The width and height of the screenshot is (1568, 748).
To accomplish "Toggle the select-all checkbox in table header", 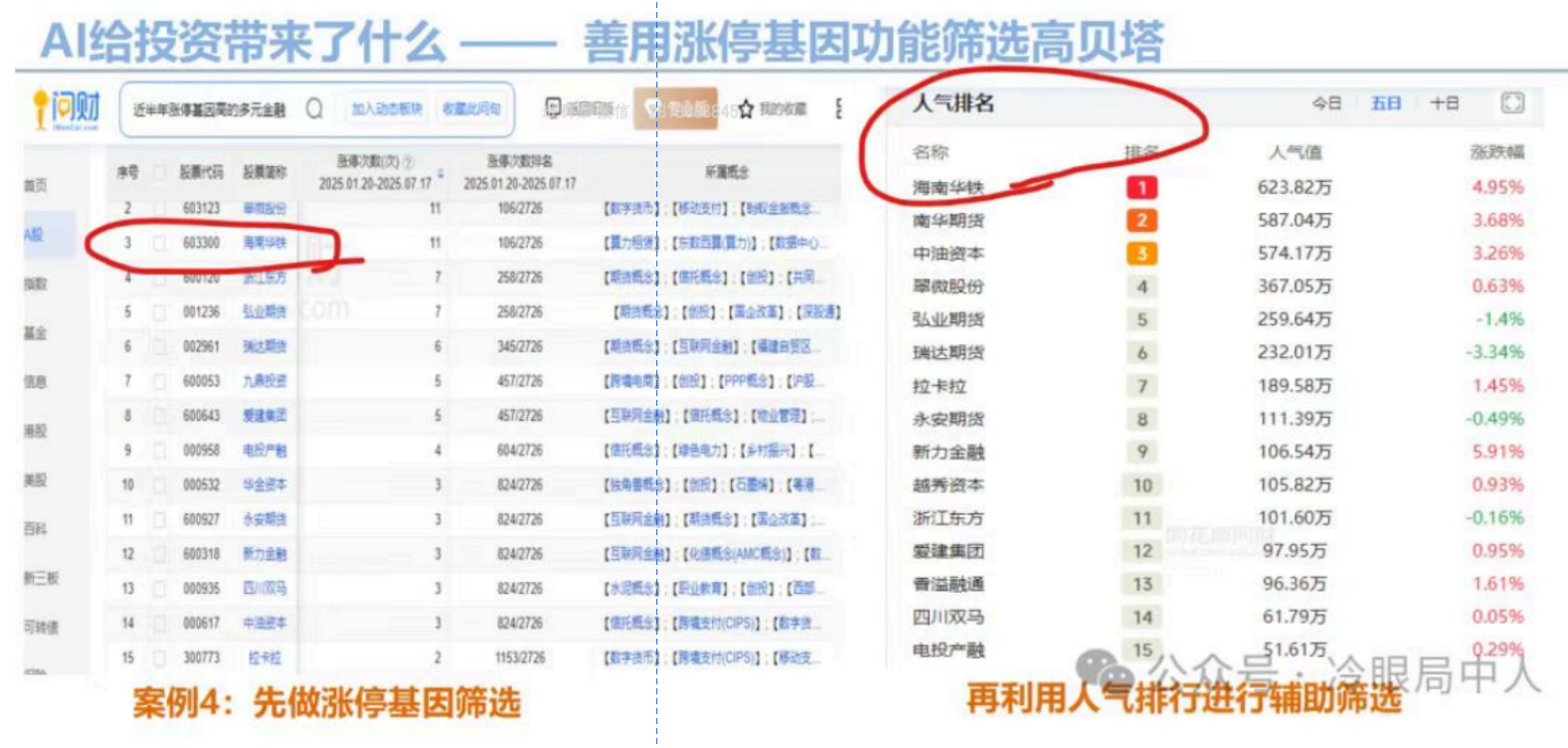I will click(x=159, y=172).
